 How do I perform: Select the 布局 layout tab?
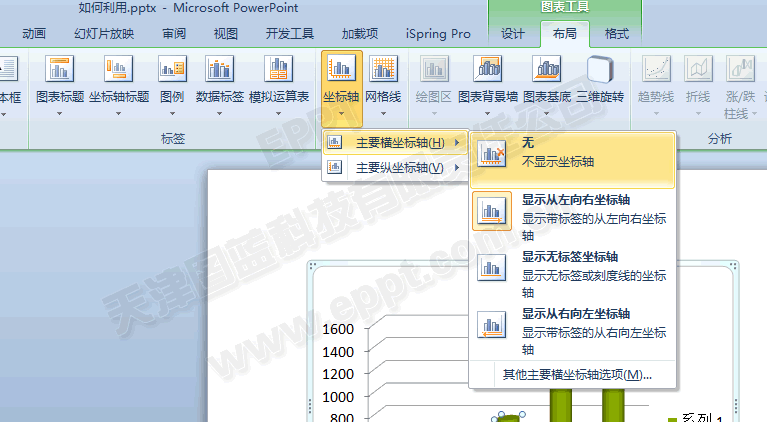(x=564, y=34)
